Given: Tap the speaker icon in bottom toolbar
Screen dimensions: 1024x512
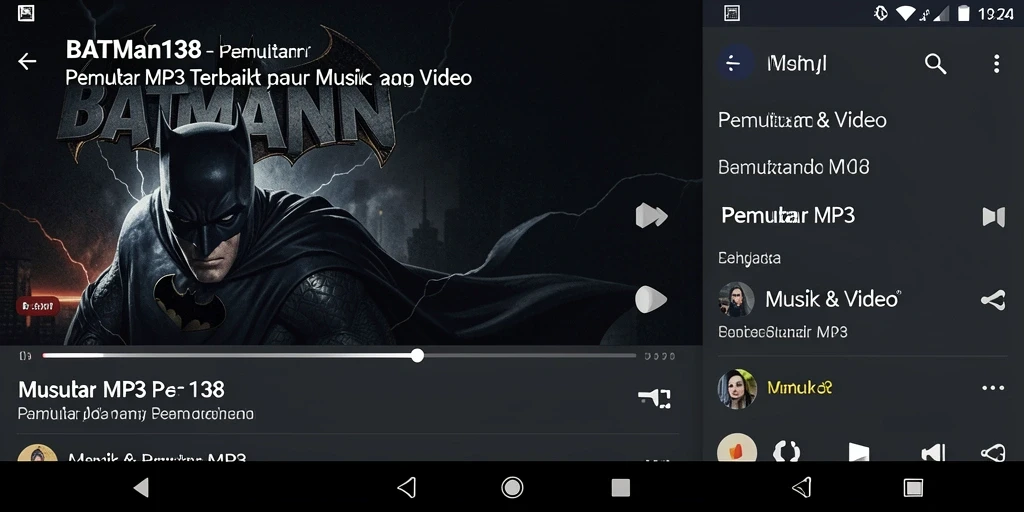Looking at the screenshot, I should [x=932, y=452].
